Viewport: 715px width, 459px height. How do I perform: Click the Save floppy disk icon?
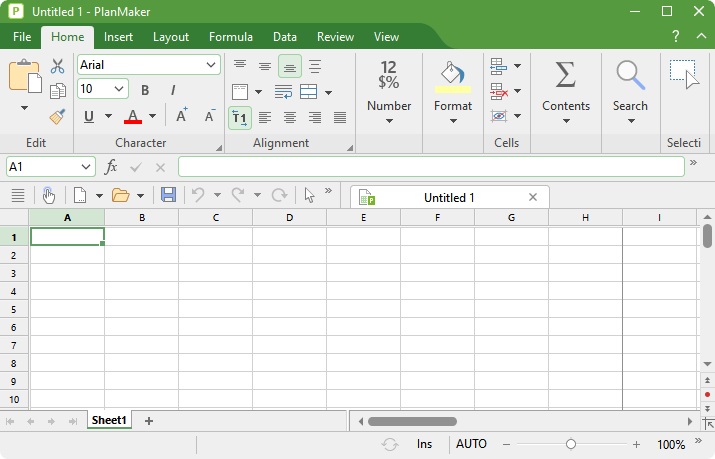coord(168,195)
